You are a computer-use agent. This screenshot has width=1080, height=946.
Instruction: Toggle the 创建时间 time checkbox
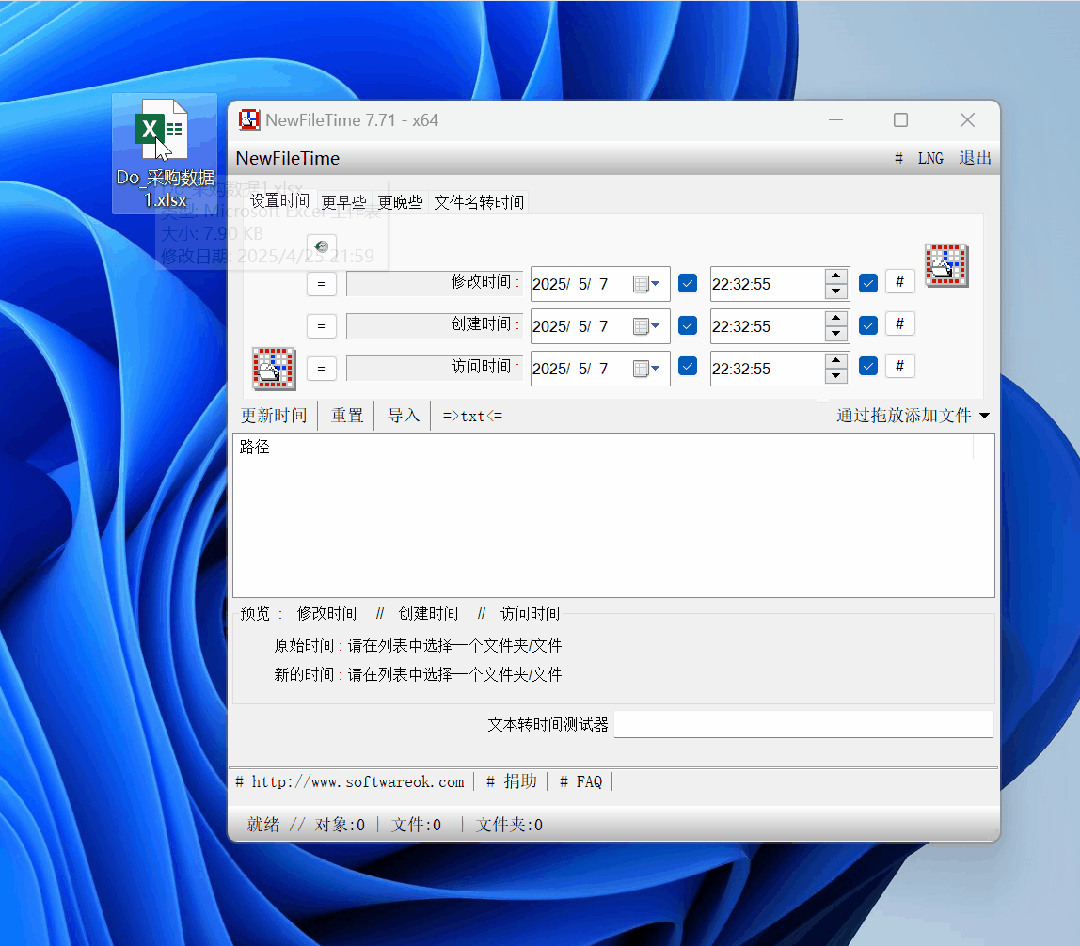point(868,325)
